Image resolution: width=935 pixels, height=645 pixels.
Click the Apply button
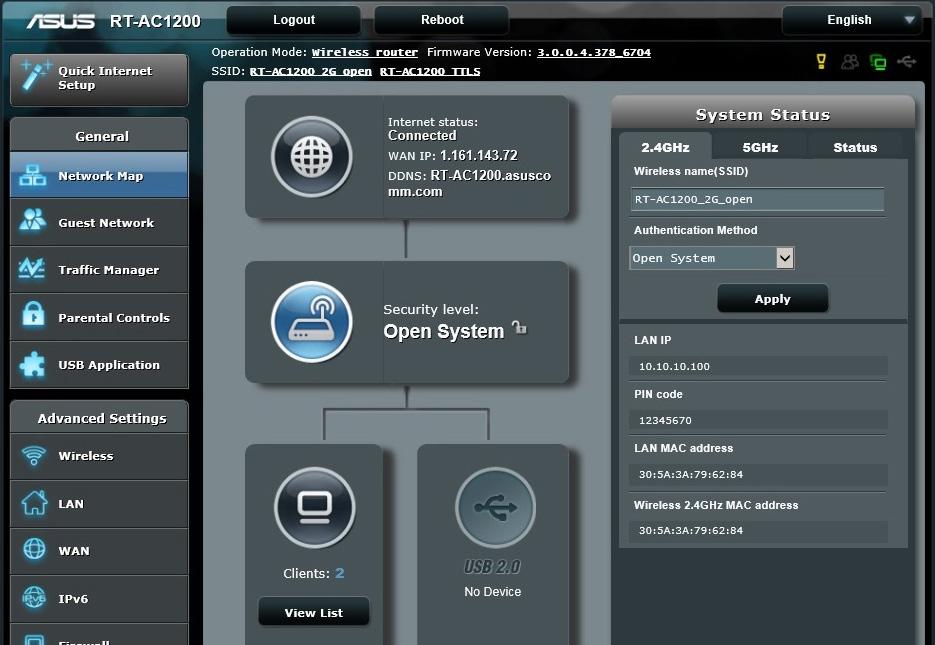773,298
